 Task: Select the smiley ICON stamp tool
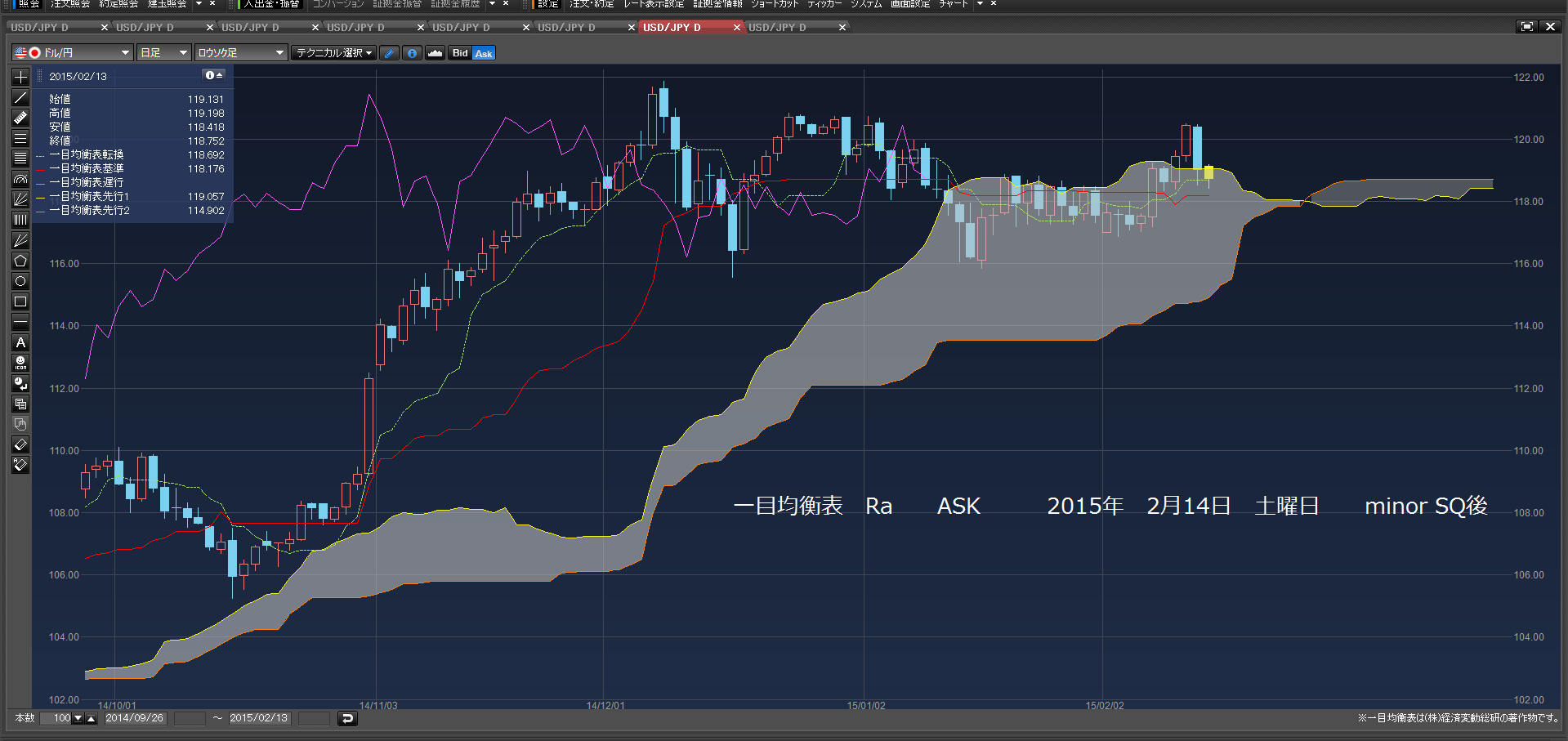click(20, 363)
